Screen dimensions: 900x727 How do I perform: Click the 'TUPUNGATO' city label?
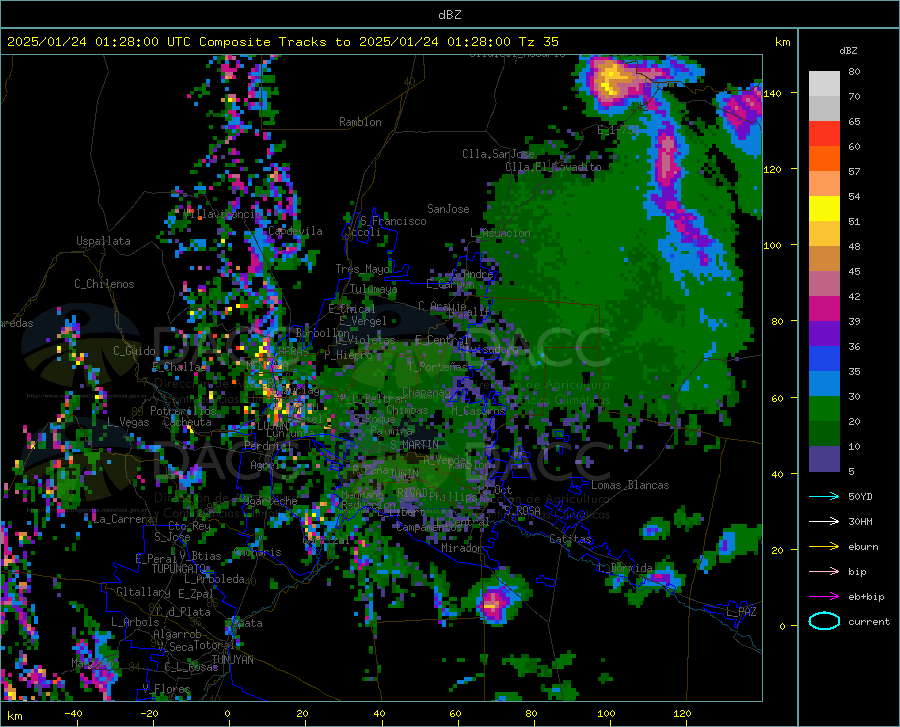point(179,569)
